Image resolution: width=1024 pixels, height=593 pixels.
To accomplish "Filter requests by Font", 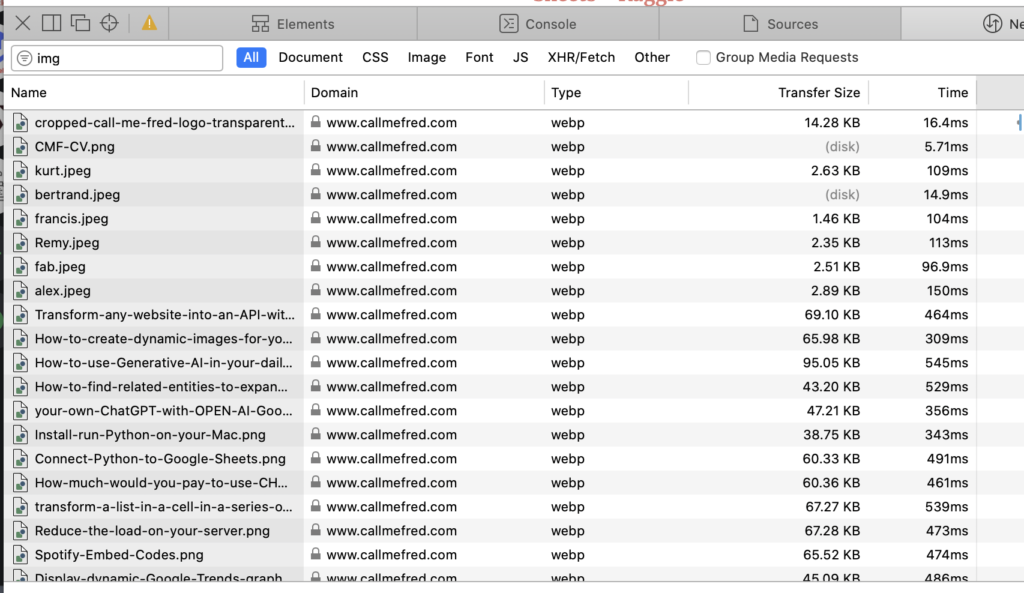I will coord(479,57).
